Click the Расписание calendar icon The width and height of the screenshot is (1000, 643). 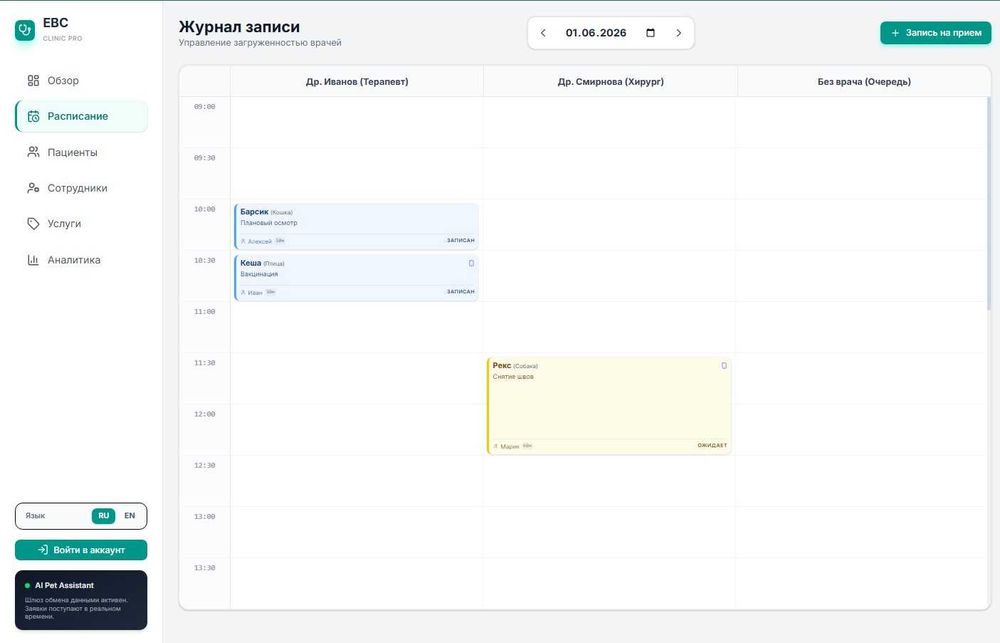click(x=33, y=117)
